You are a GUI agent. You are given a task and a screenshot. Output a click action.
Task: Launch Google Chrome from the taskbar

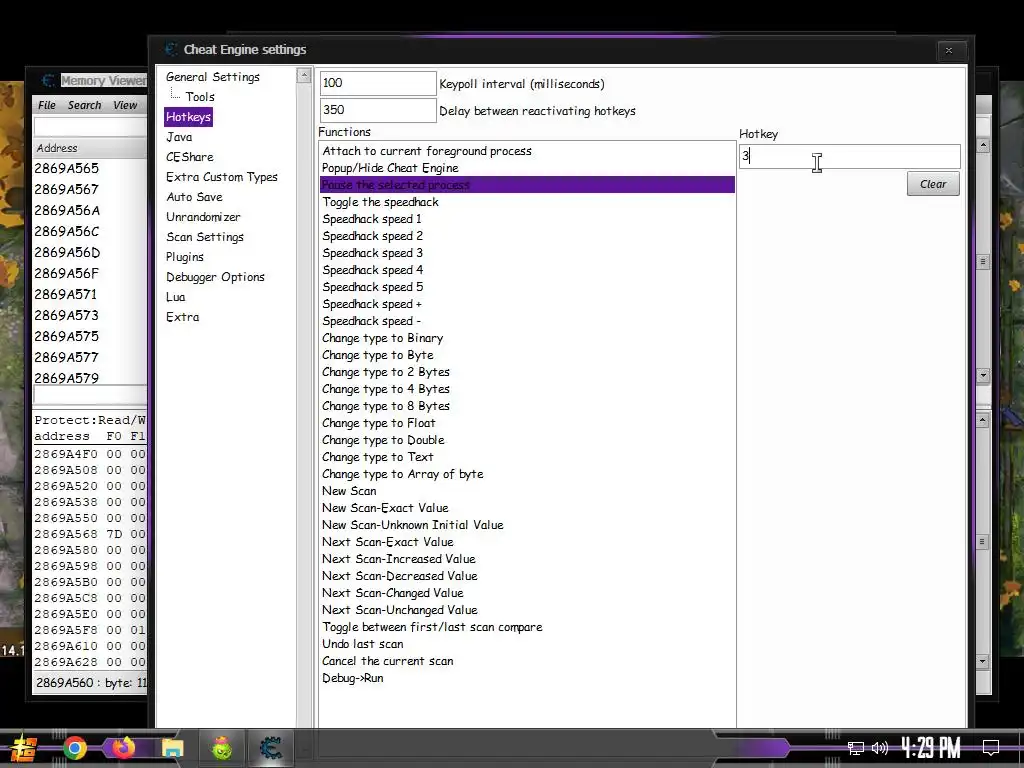point(74,748)
